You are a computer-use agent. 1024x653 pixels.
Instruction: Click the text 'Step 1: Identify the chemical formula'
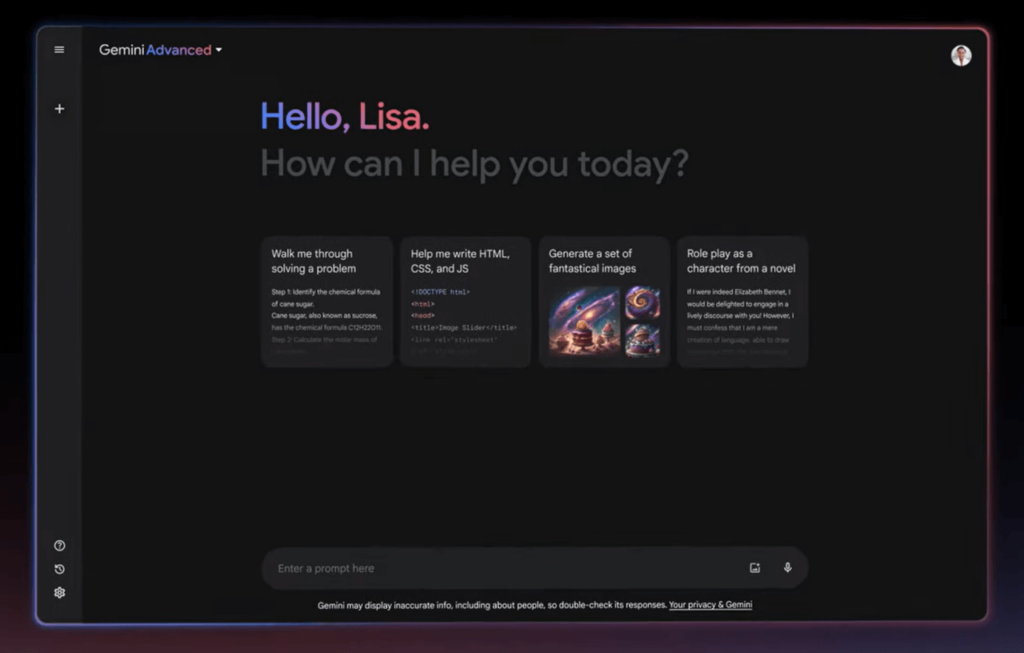coord(325,292)
